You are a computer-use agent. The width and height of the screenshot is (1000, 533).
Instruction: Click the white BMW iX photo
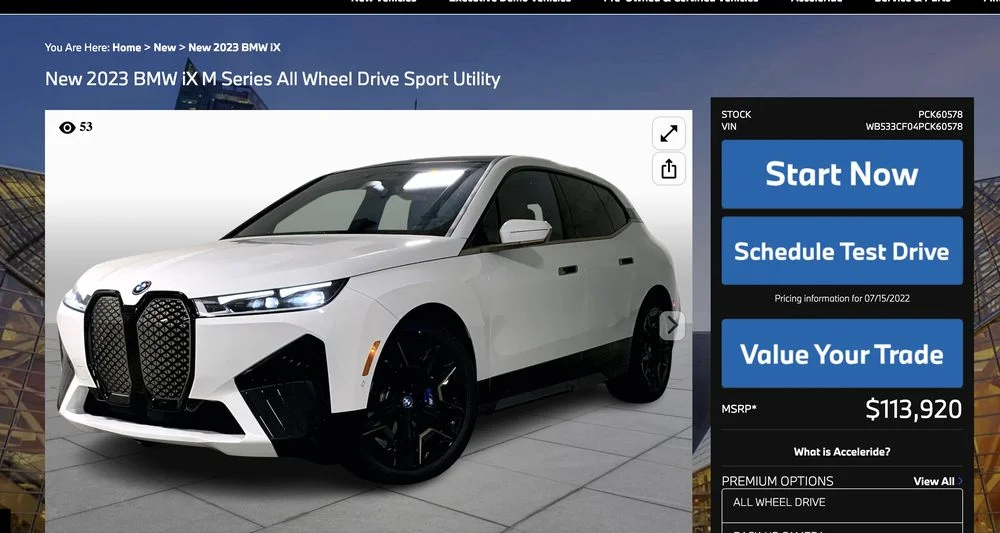(368, 321)
